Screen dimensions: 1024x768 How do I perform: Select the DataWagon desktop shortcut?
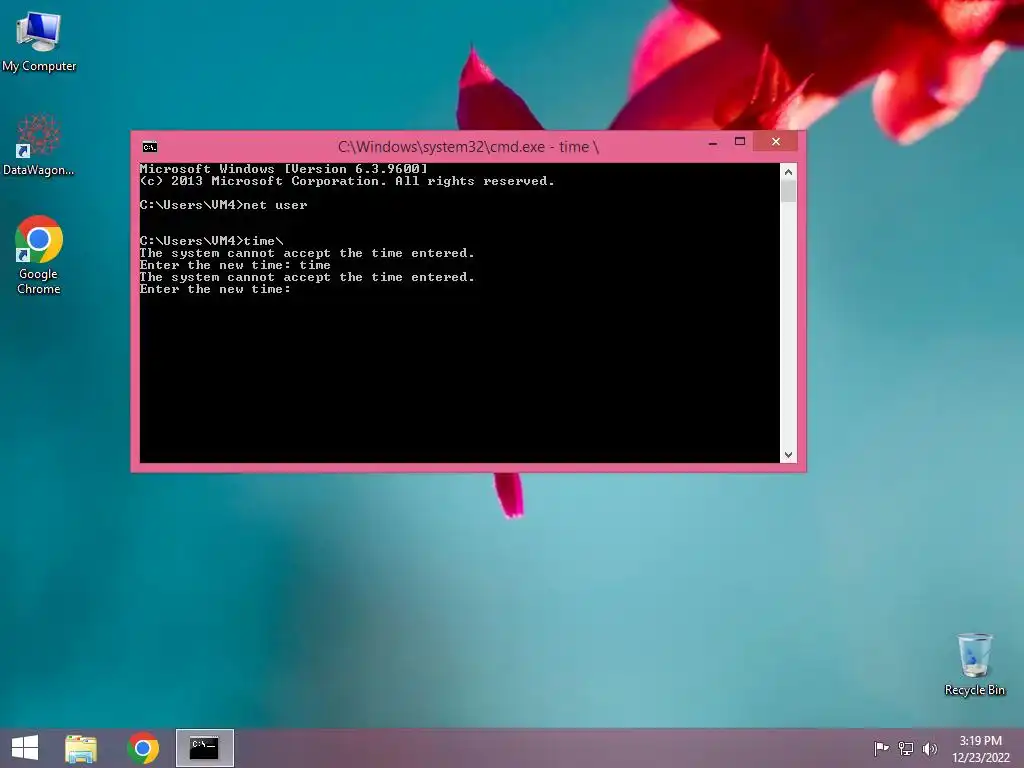[39, 146]
